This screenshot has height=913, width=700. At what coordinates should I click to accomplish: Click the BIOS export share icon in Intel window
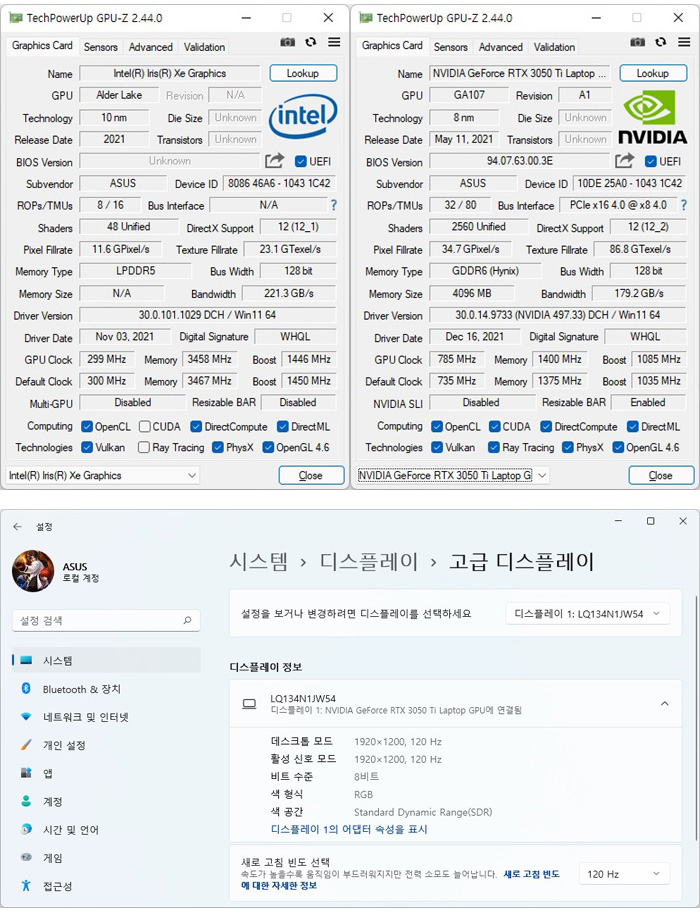click(274, 160)
